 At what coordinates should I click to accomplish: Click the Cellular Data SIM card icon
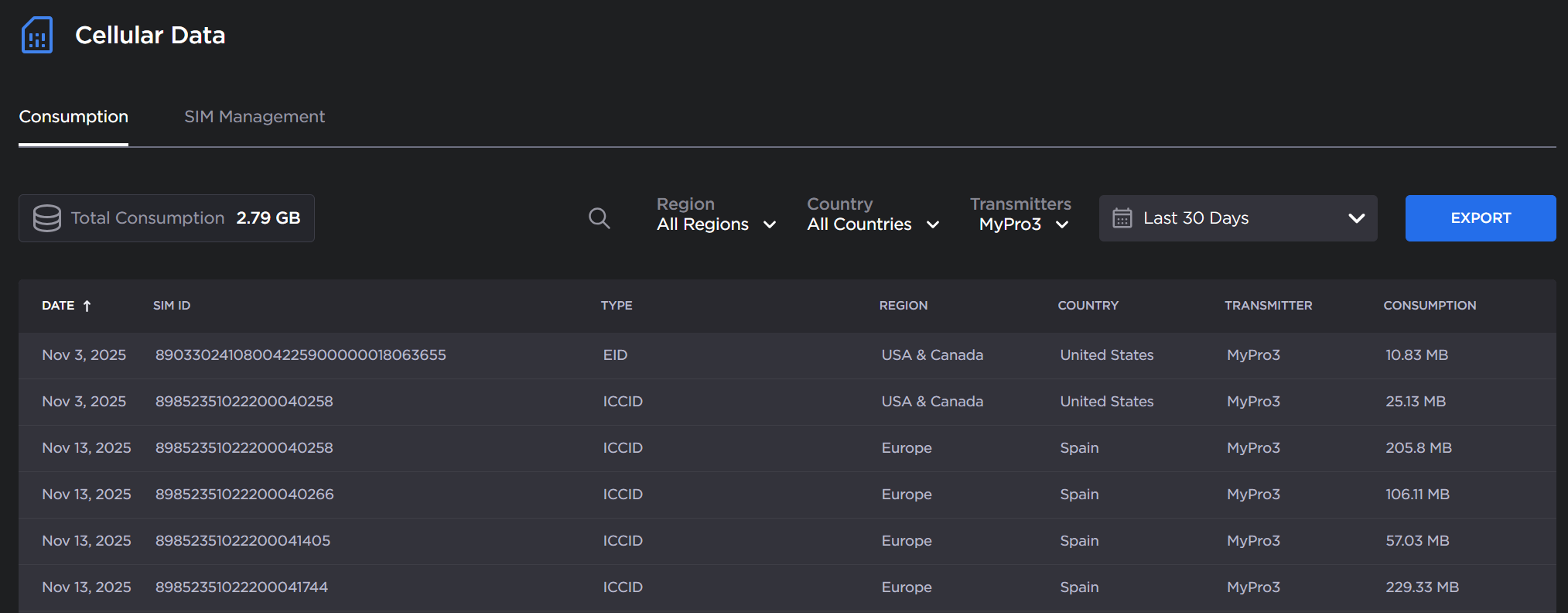[x=37, y=36]
